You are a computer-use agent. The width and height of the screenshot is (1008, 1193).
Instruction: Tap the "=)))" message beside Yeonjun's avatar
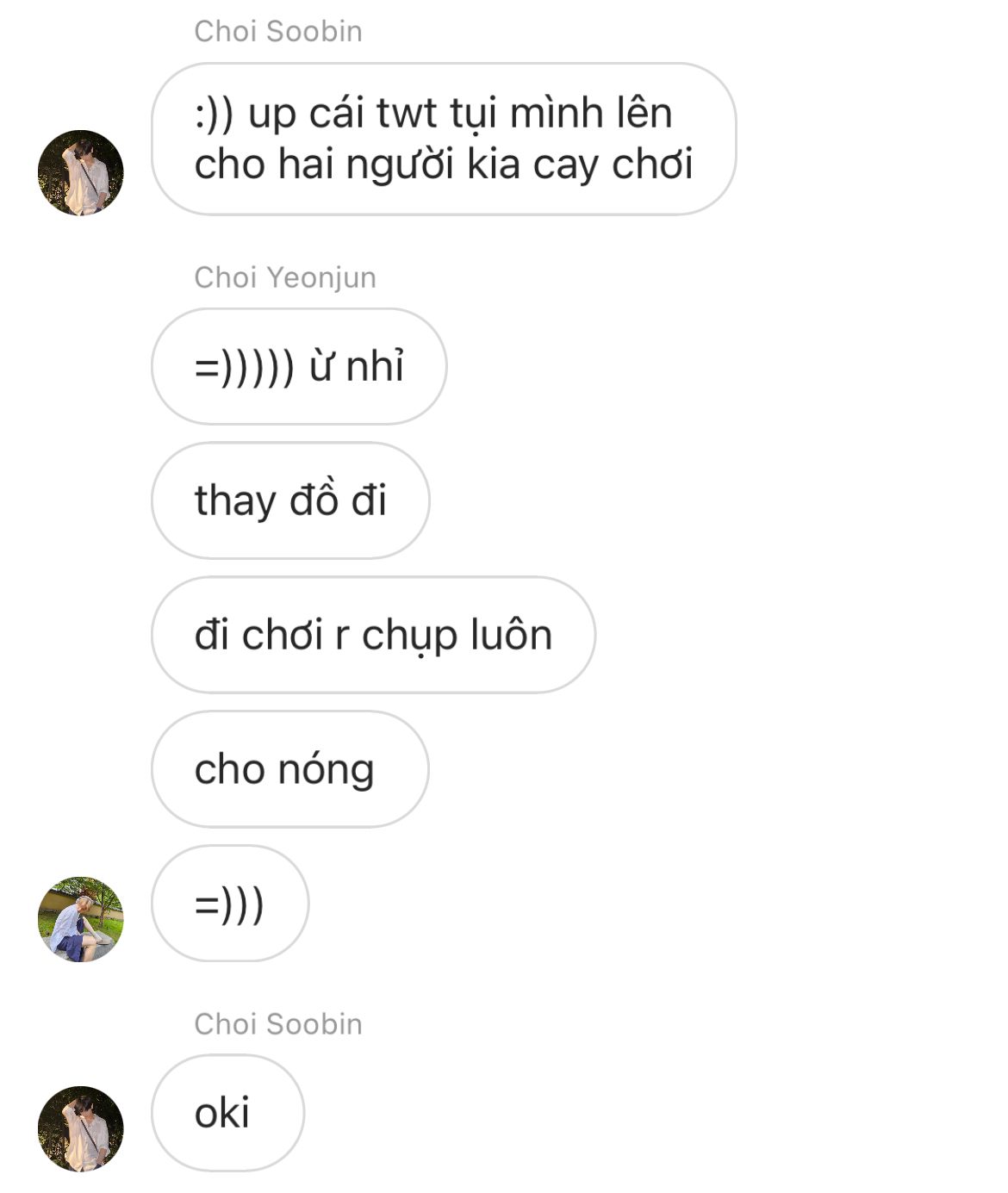click(x=230, y=904)
